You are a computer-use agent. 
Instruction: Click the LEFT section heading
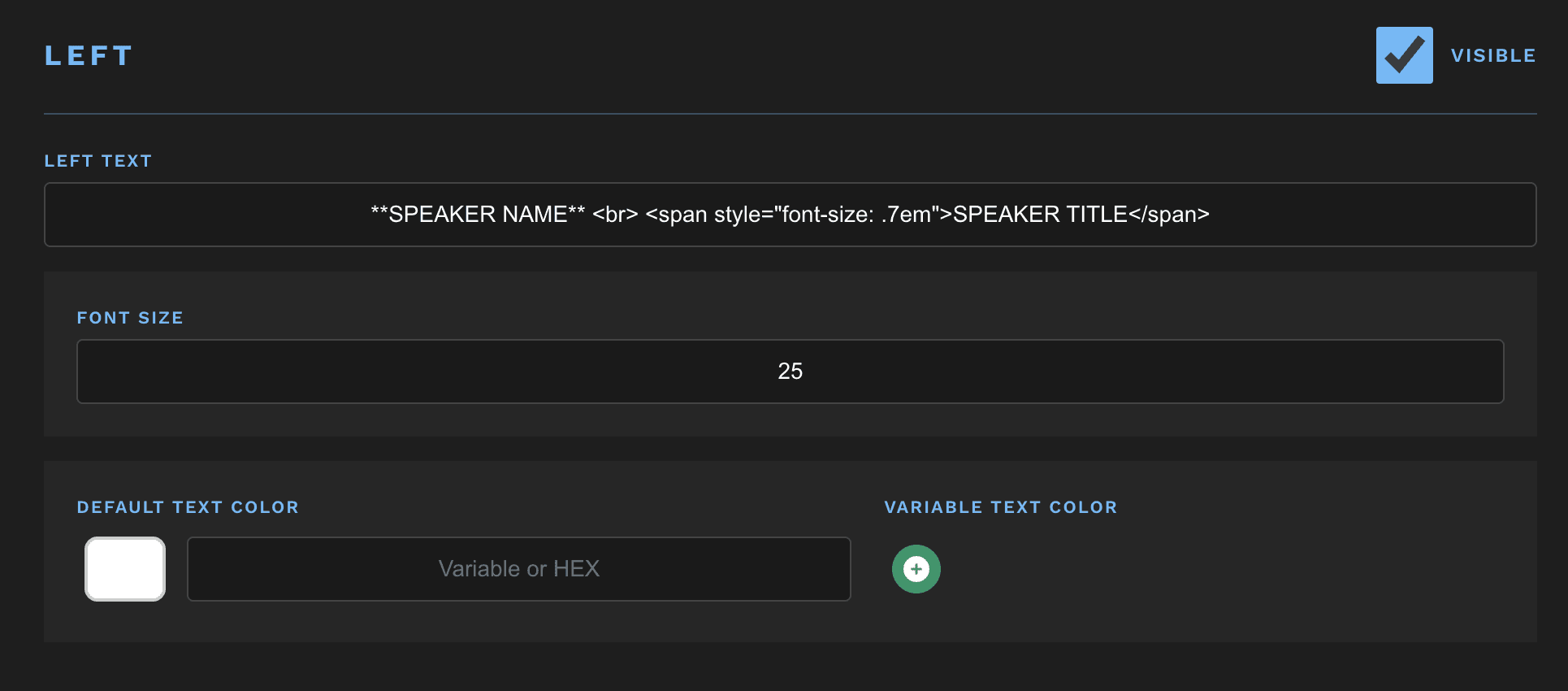[x=89, y=55]
